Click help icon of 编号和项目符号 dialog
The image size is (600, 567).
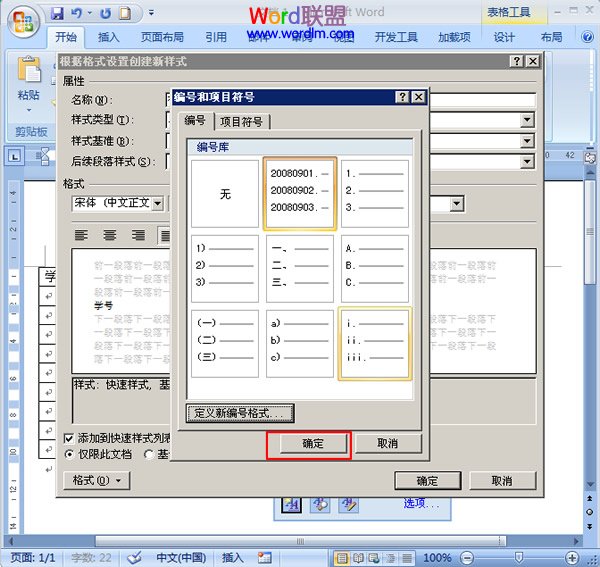pos(403,97)
